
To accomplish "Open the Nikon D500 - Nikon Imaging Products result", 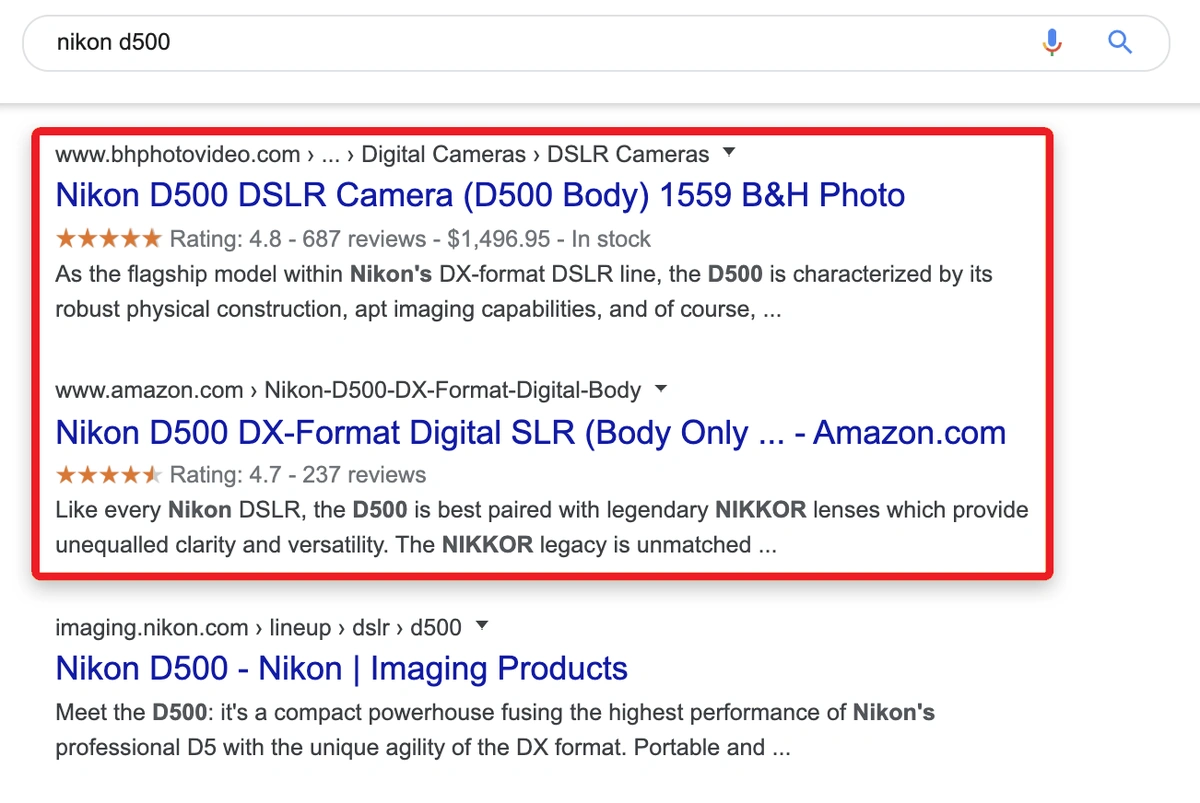I will click(x=341, y=669).
